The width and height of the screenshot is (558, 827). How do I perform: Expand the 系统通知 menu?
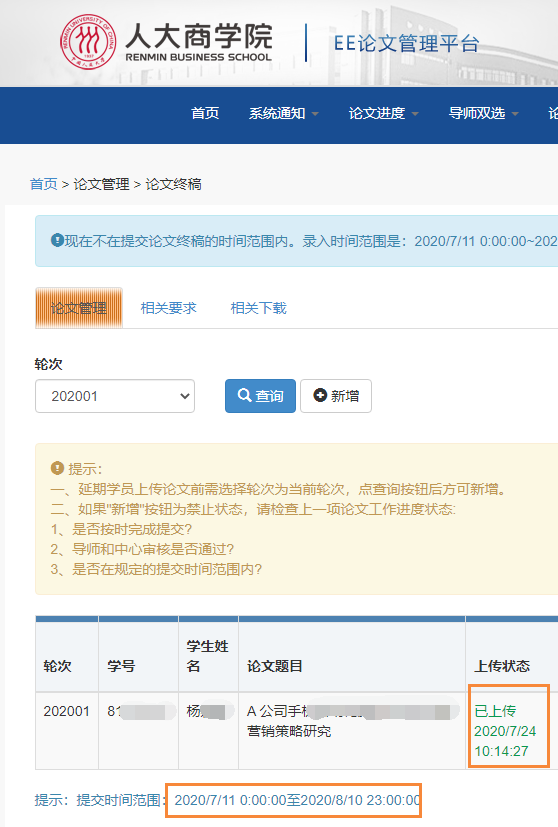[283, 113]
